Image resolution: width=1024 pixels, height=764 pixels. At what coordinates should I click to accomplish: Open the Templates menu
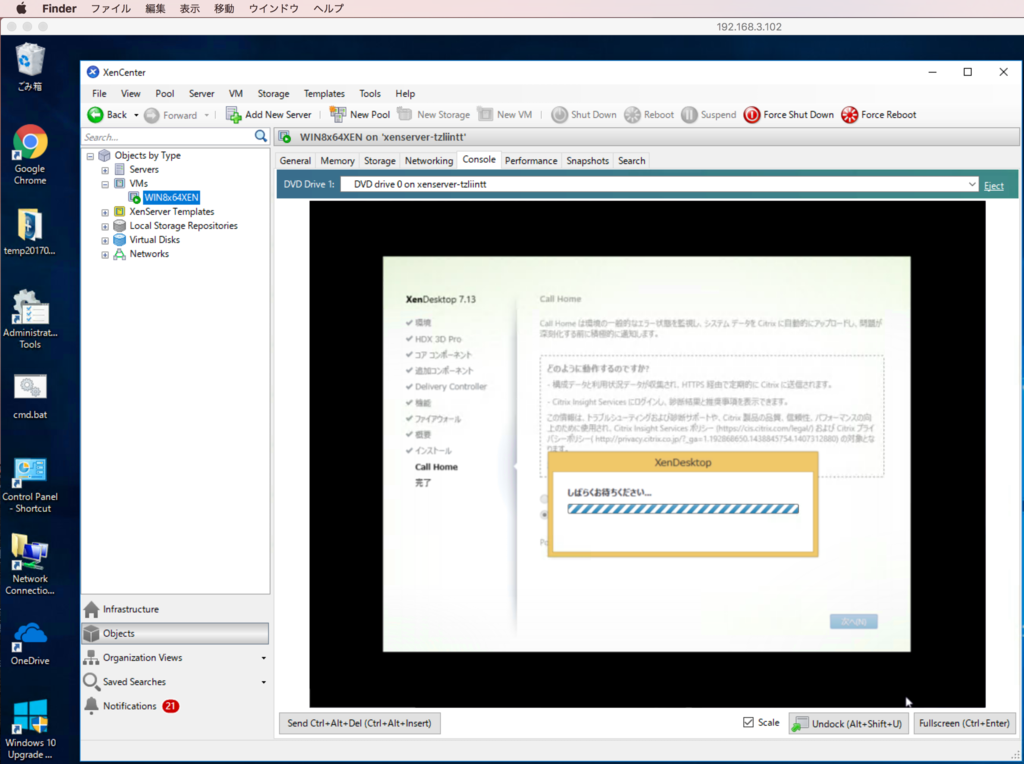(324, 94)
